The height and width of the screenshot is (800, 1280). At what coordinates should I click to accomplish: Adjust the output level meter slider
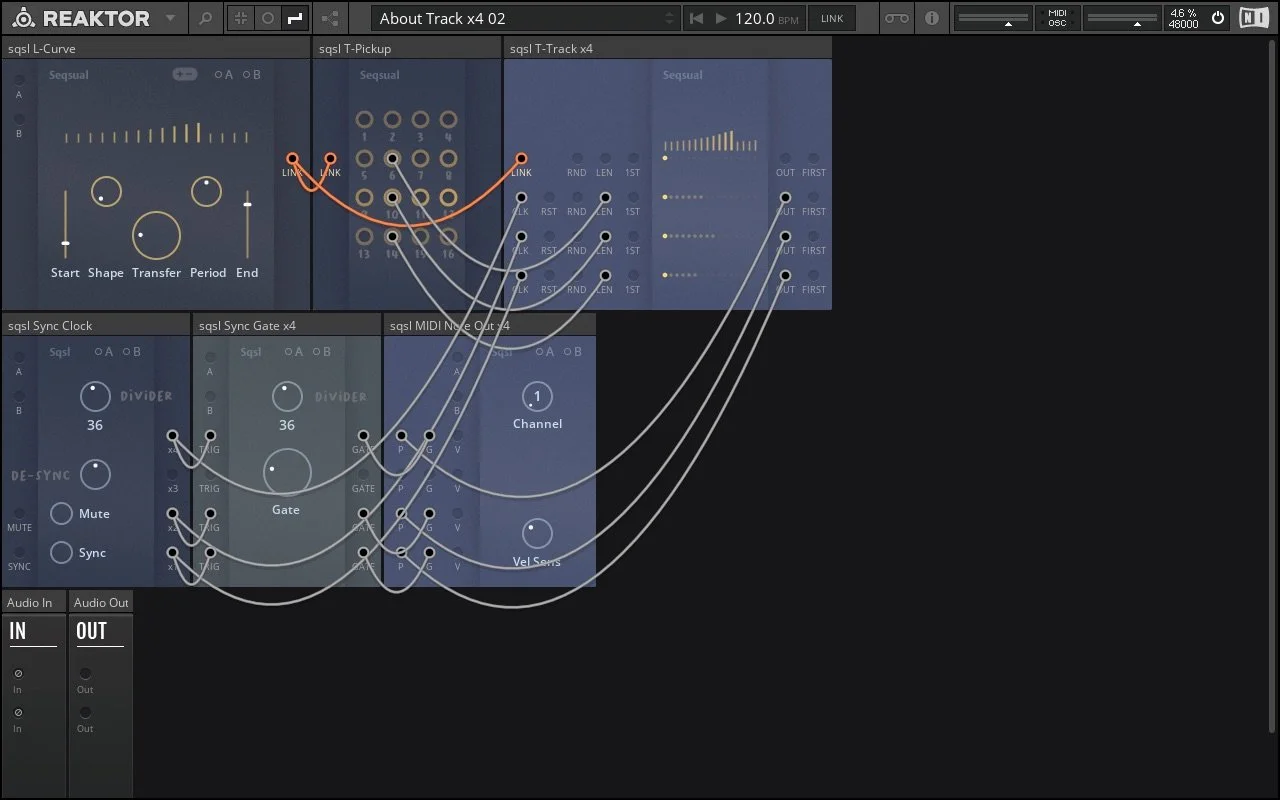1122,18
